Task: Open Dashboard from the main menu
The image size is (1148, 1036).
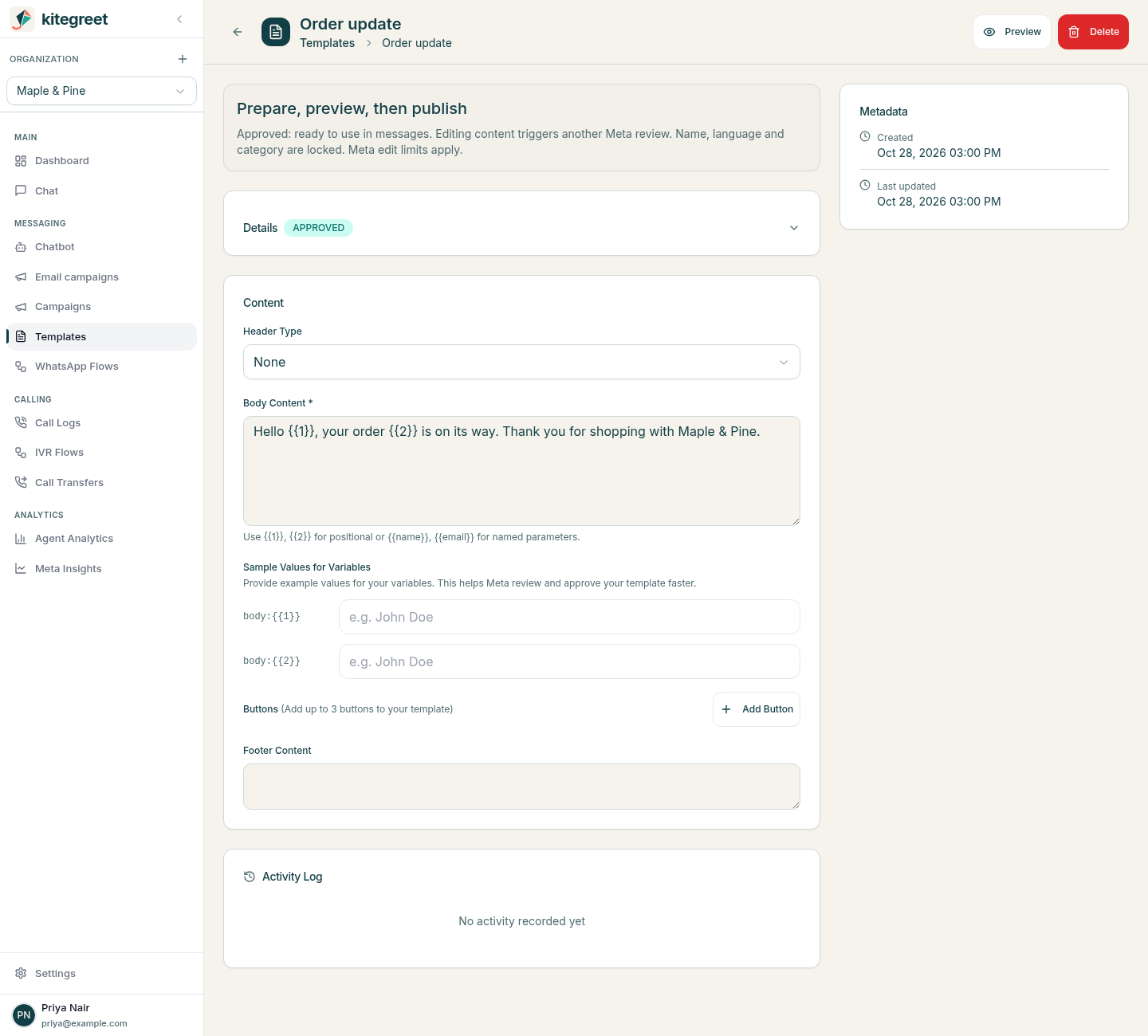Action: click(x=101, y=161)
